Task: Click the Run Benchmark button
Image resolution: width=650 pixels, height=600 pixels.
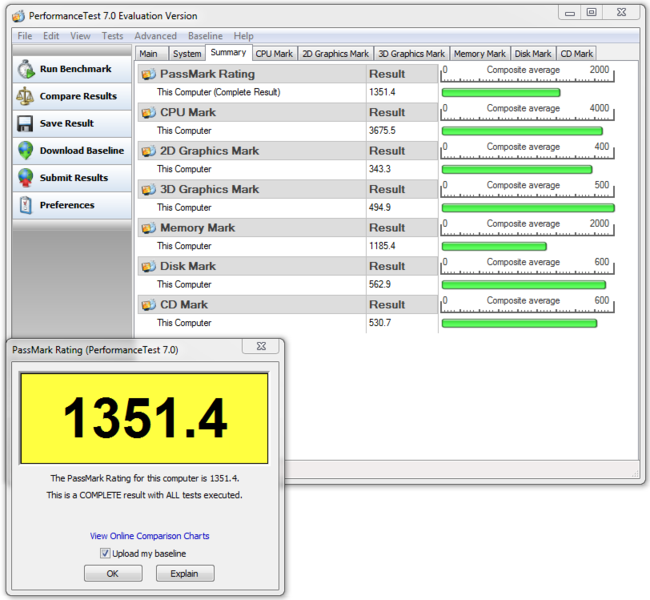Action: (x=72, y=69)
